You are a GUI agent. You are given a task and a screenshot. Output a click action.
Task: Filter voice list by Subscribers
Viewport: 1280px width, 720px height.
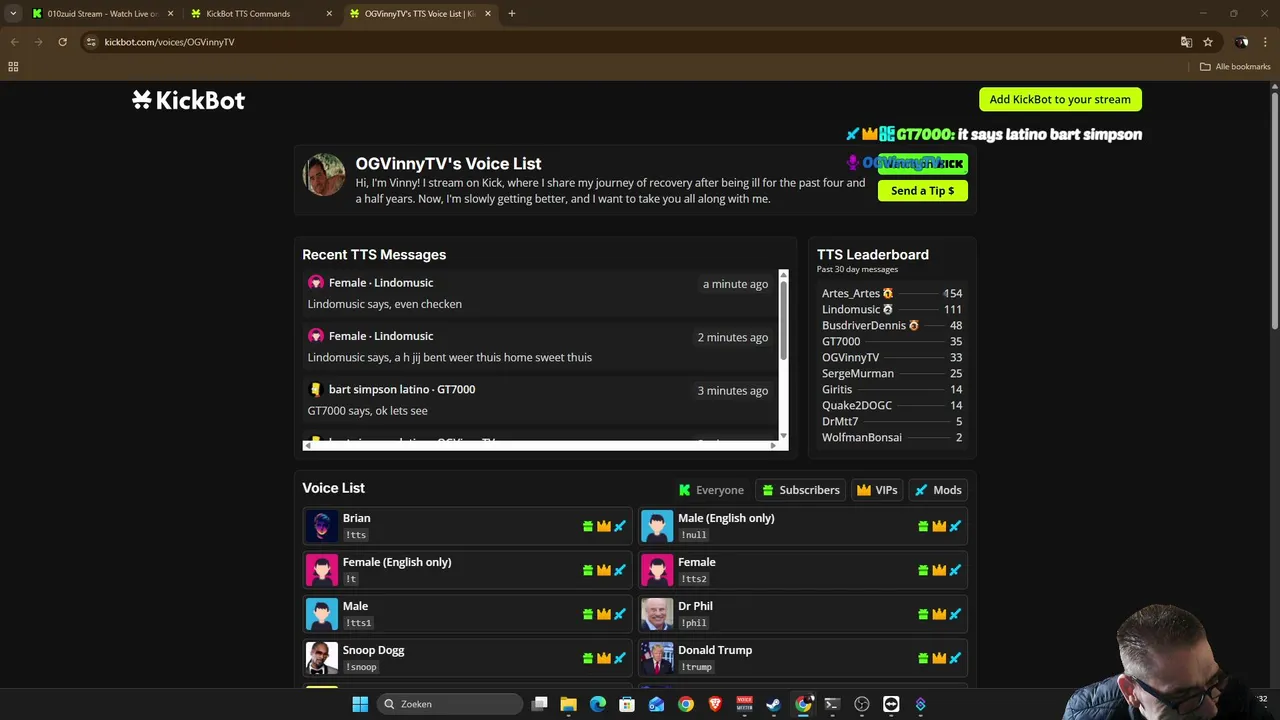[800, 490]
